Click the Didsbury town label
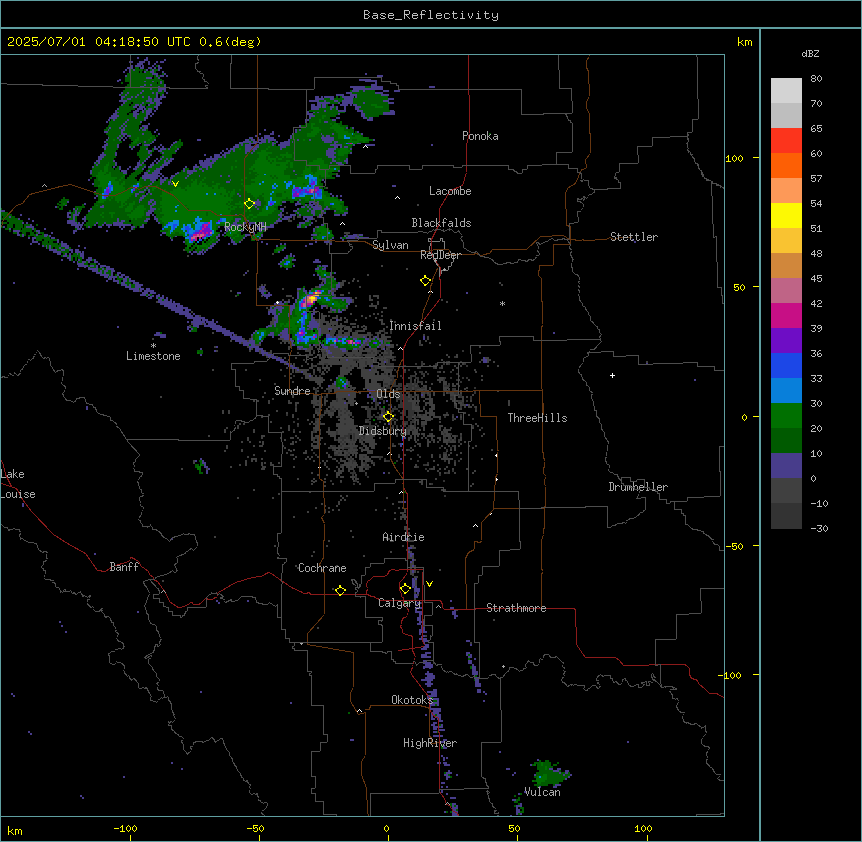862x842 pixels. tap(383, 431)
